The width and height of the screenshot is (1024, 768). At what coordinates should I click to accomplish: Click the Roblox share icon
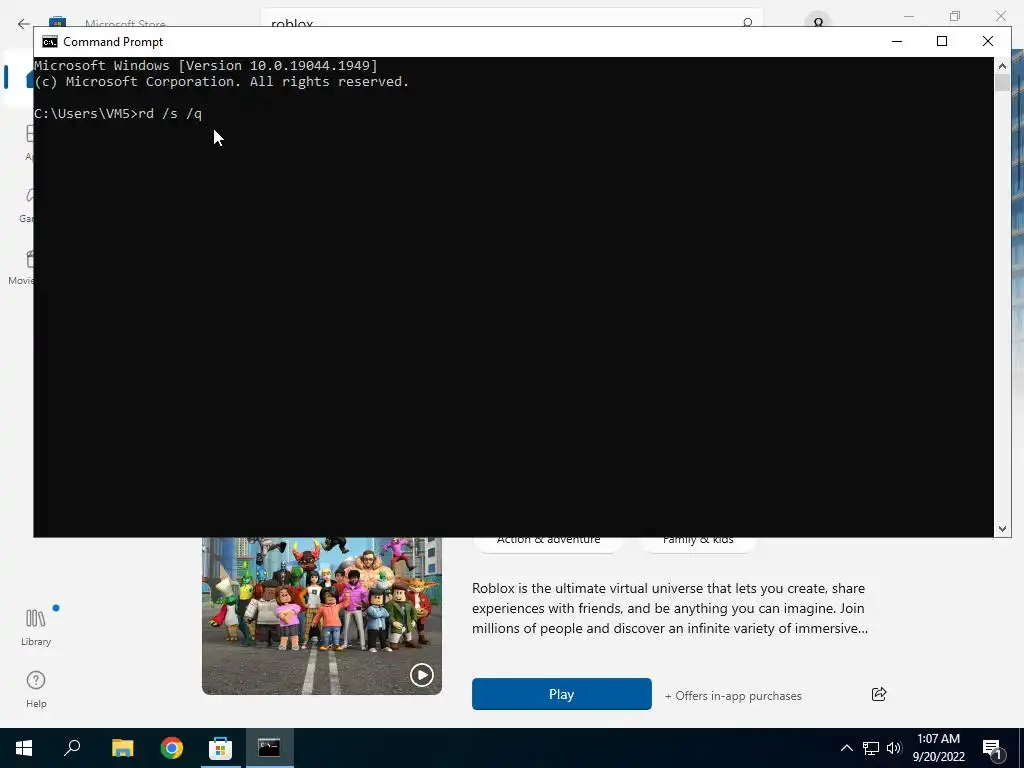(x=879, y=694)
